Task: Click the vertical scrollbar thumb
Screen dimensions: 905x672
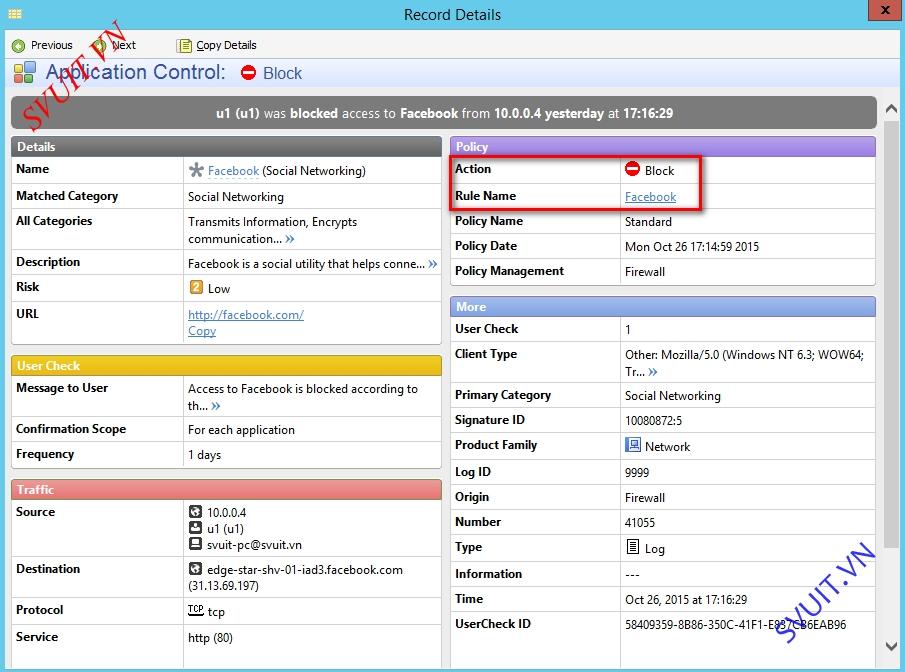Action: click(x=891, y=333)
